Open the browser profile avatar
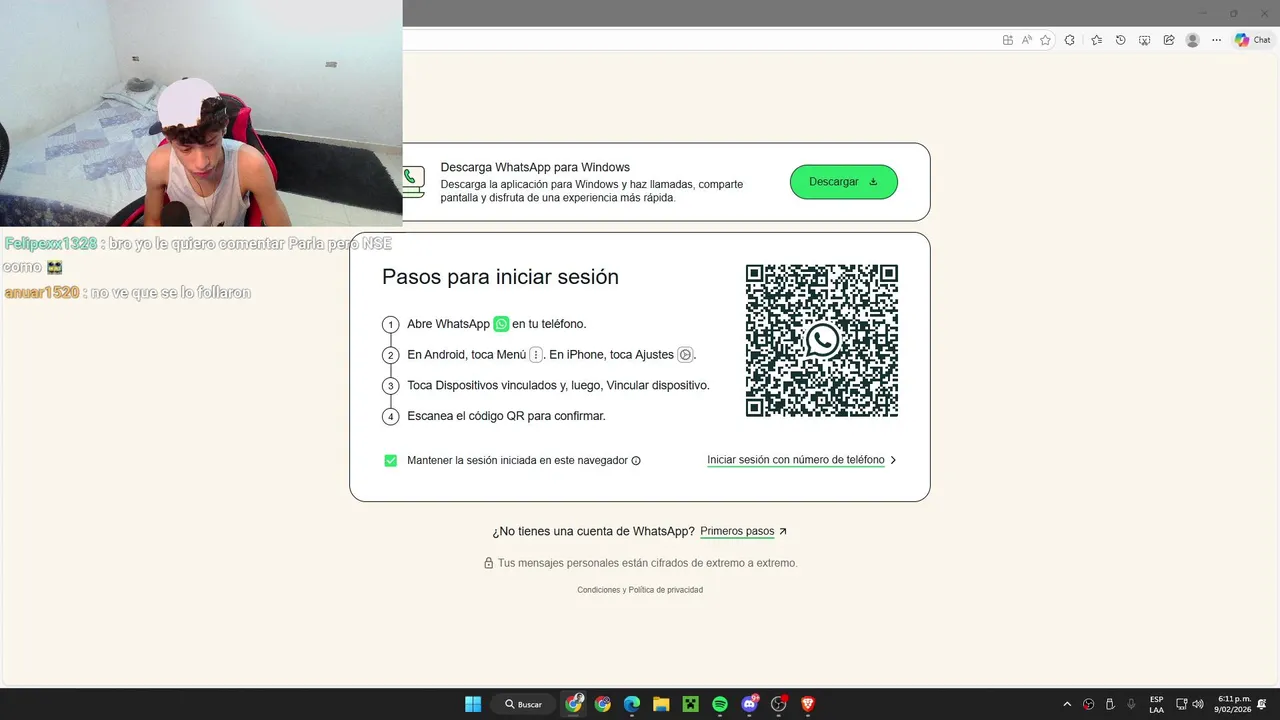This screenshot has height=720, width=1280. 1192,40
